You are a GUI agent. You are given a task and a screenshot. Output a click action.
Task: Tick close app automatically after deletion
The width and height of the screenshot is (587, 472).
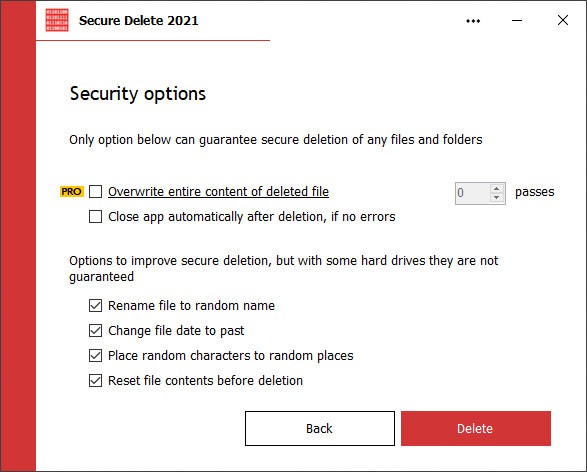pos(95,217)
